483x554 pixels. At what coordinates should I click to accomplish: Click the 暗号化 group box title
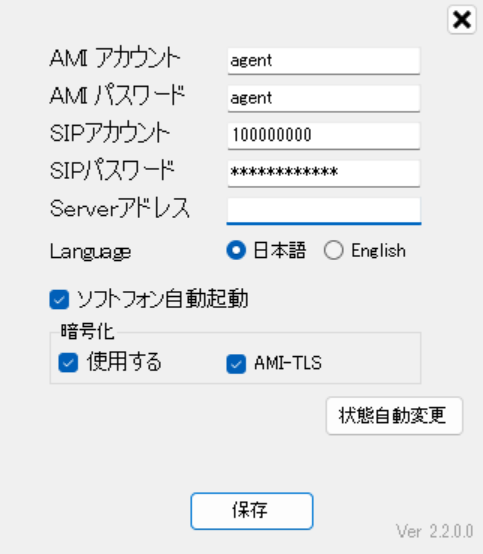[x=87, y=331]
